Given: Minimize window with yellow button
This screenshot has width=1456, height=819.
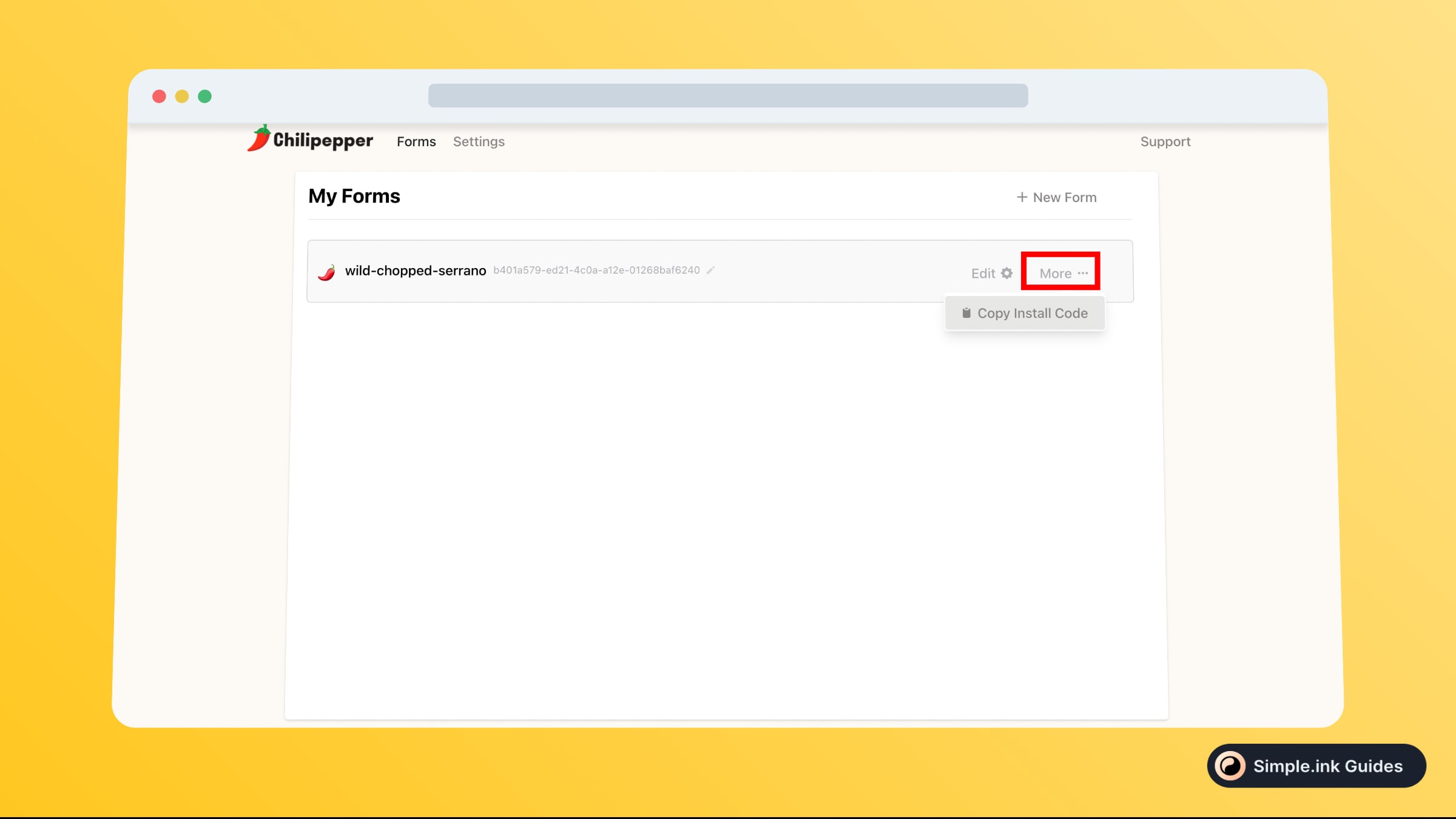Looking at the screenshot, I should click(182, 96).
